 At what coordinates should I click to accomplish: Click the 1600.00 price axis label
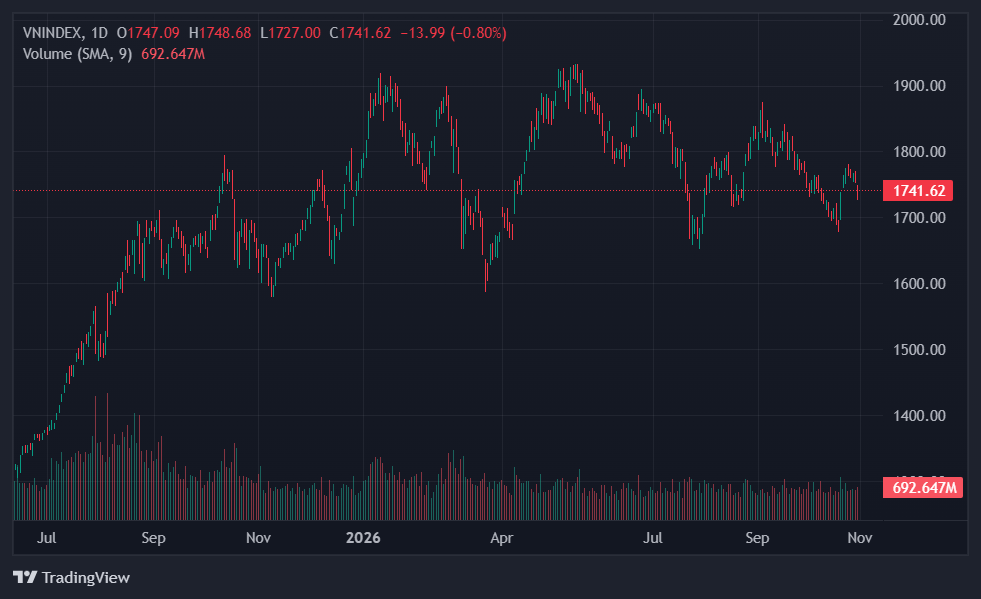click(919, 284)
